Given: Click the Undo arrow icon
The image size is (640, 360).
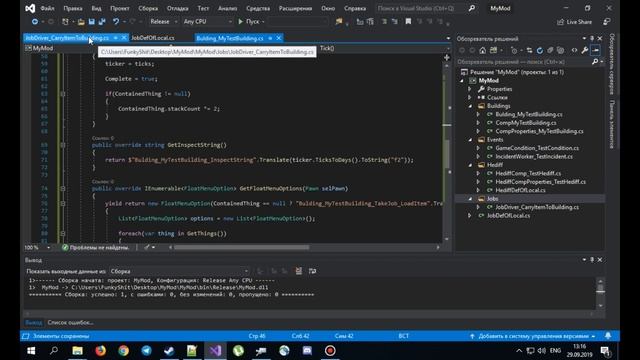Looking at the screenshot, I should pos(116,22).
